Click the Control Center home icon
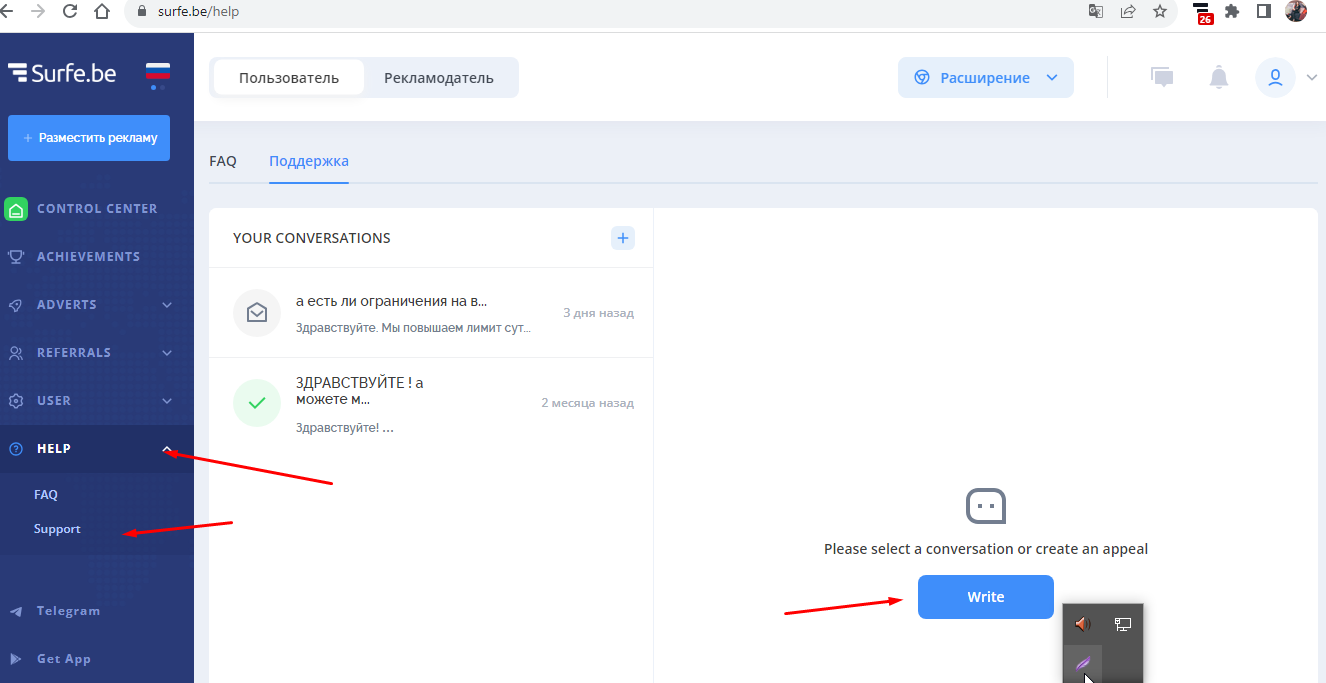The height and width of the screenshot is (683, 1326). click(x=16, y=209)
